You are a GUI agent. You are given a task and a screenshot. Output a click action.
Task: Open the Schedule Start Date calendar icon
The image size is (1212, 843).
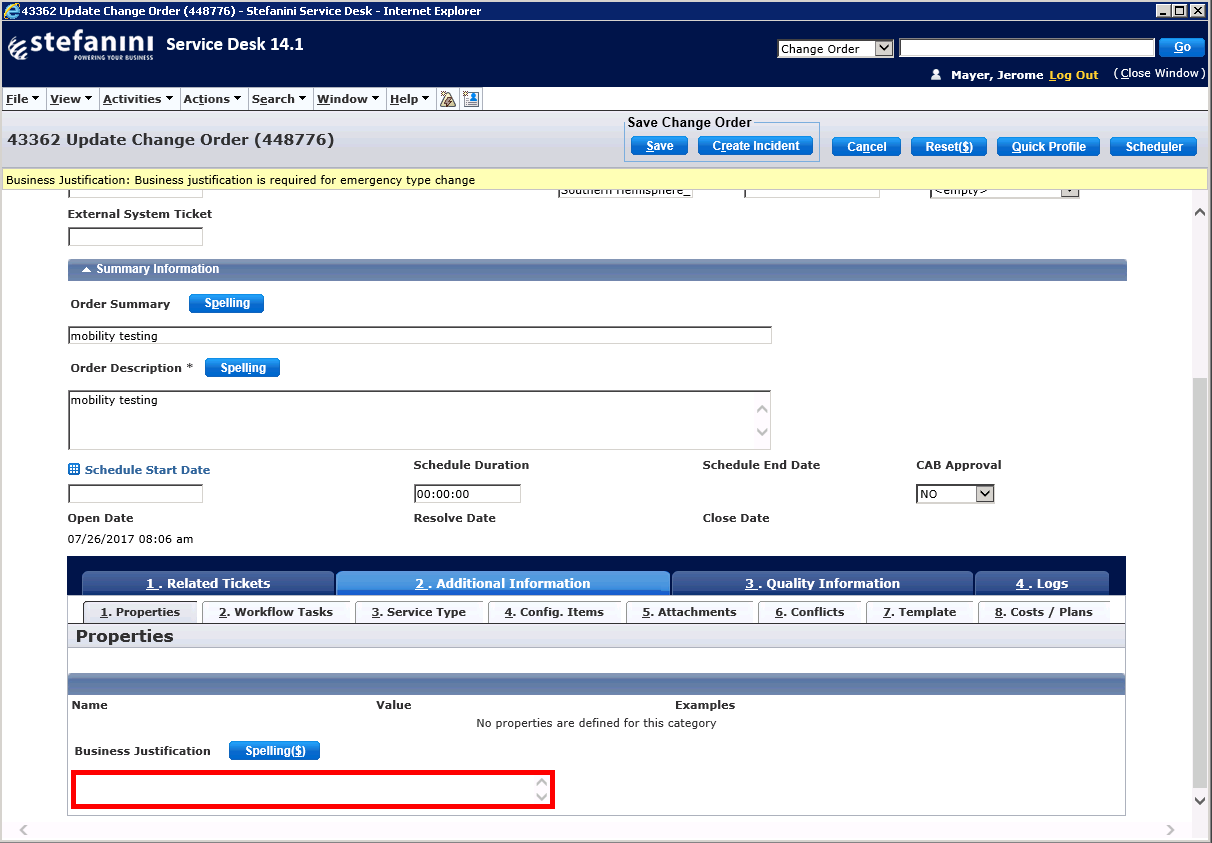[74, 469]
